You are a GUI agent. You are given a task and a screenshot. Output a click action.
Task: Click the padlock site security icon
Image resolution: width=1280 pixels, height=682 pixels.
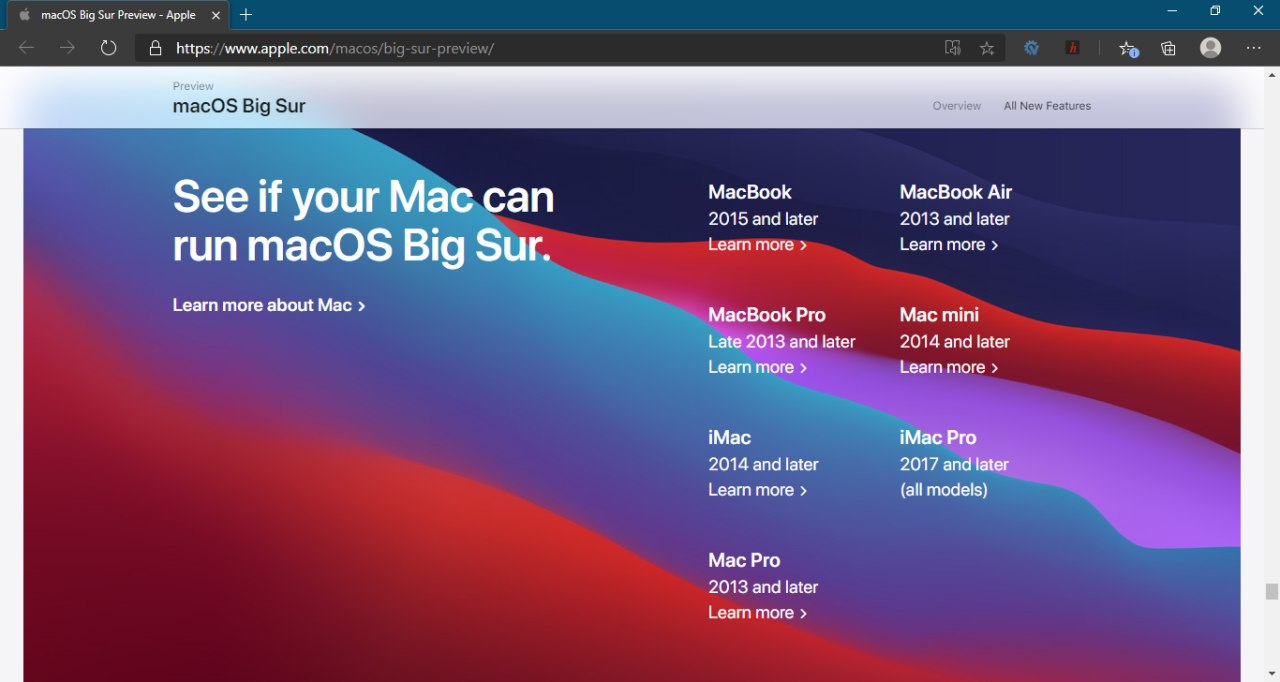155,48
